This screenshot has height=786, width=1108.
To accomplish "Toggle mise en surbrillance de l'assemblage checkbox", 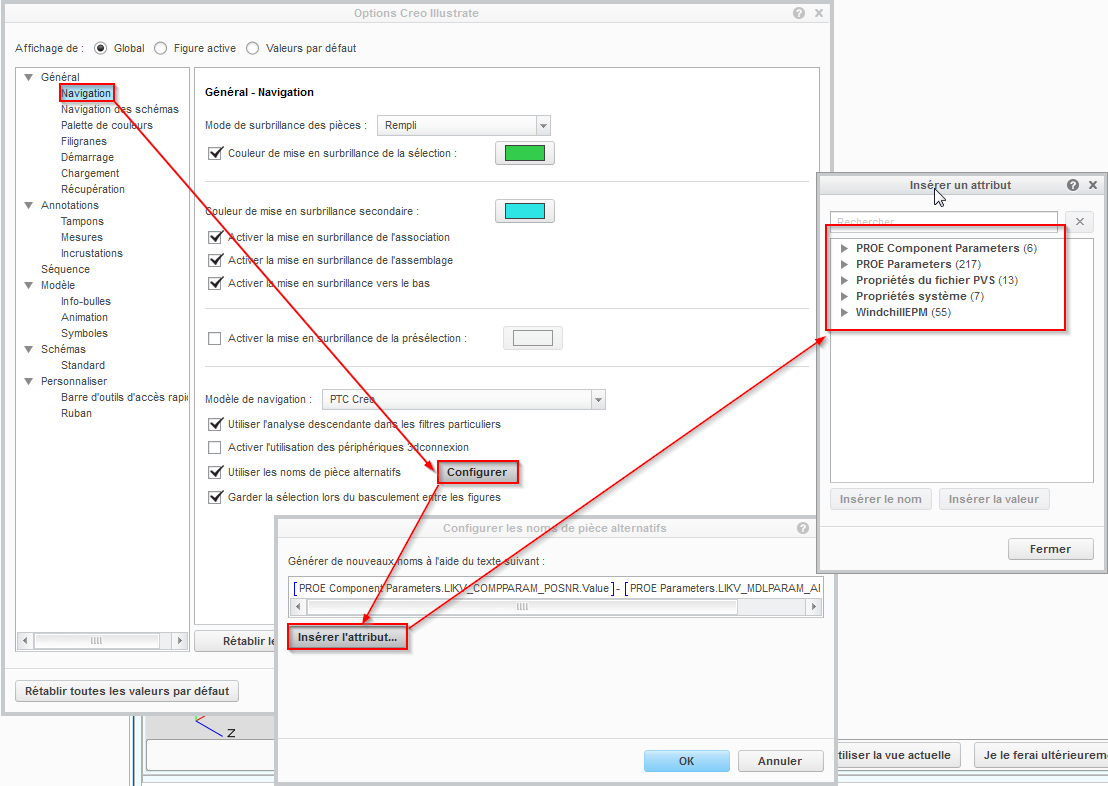I will coord(216,260).
